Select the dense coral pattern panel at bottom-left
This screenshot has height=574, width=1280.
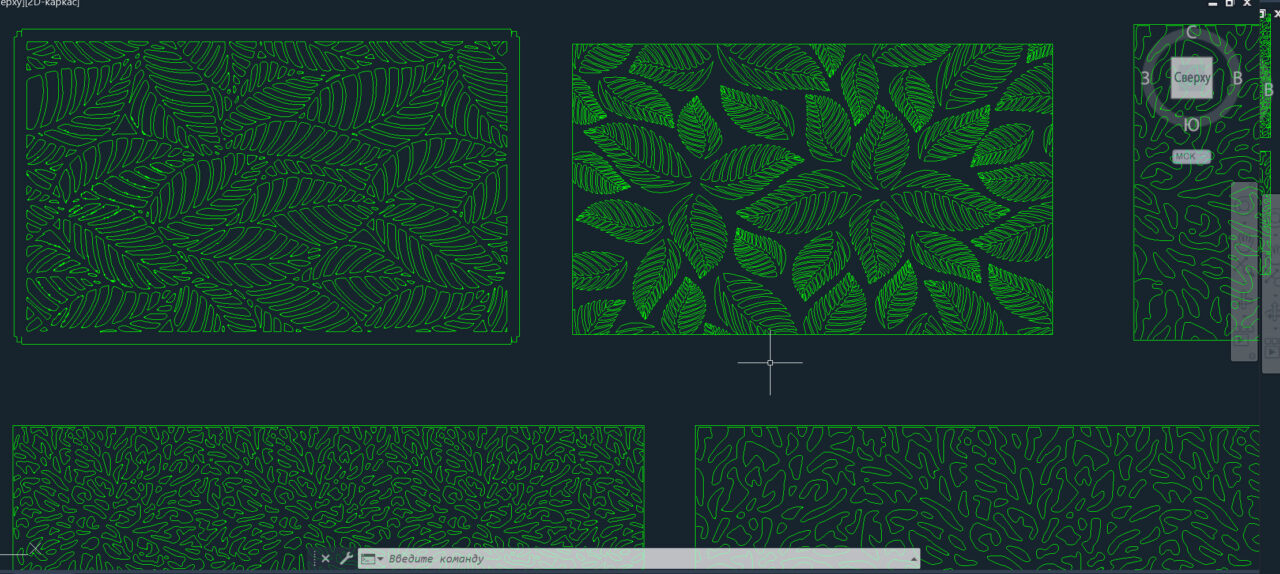point(328,485)
